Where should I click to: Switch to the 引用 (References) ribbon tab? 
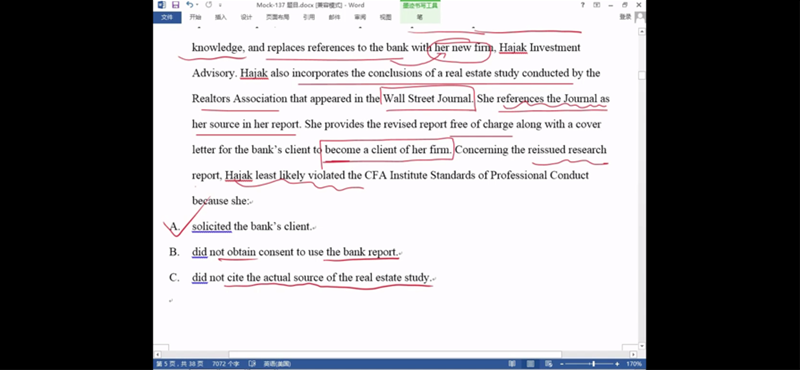coord(309,17)
